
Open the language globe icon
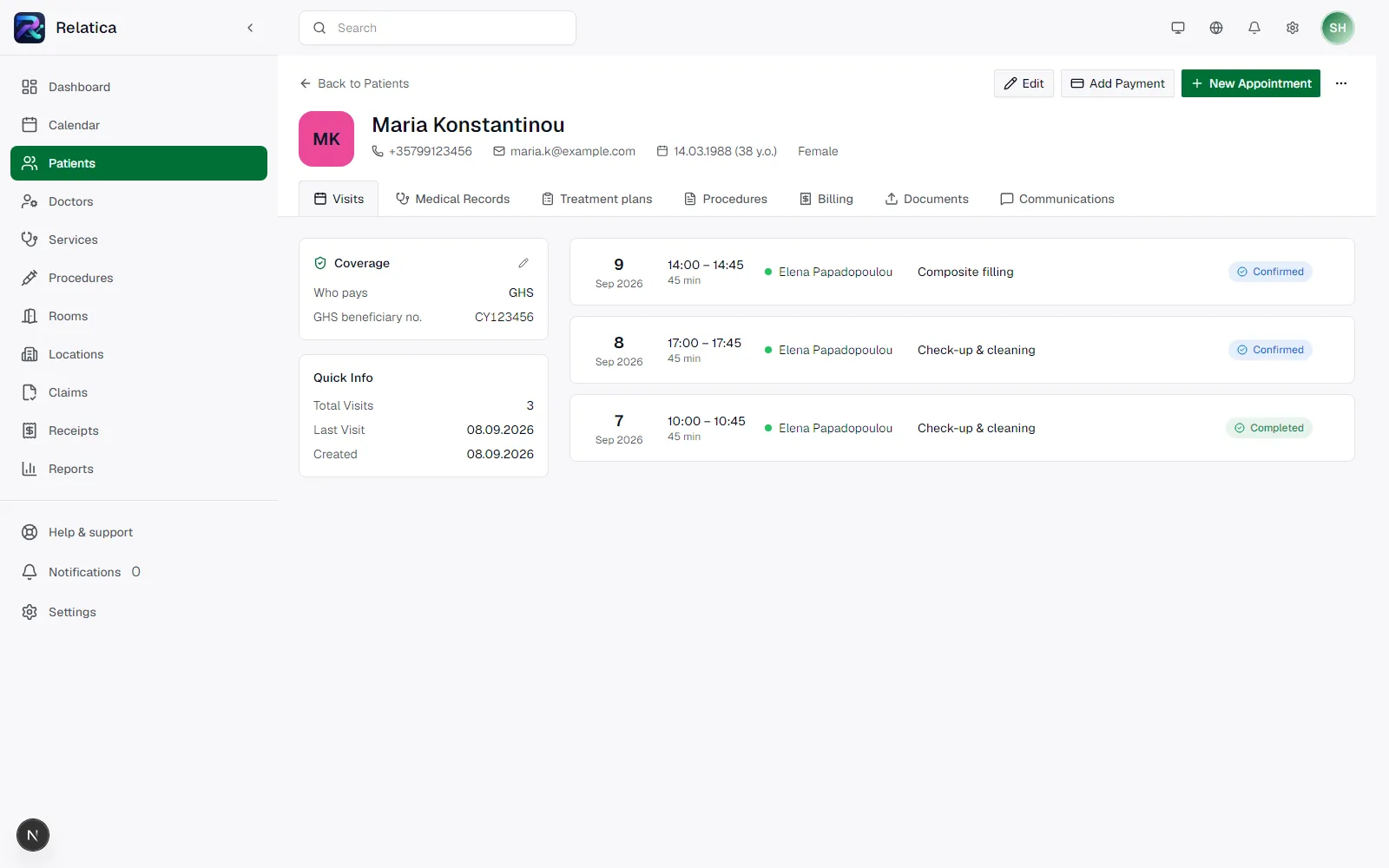(1216, 28)
